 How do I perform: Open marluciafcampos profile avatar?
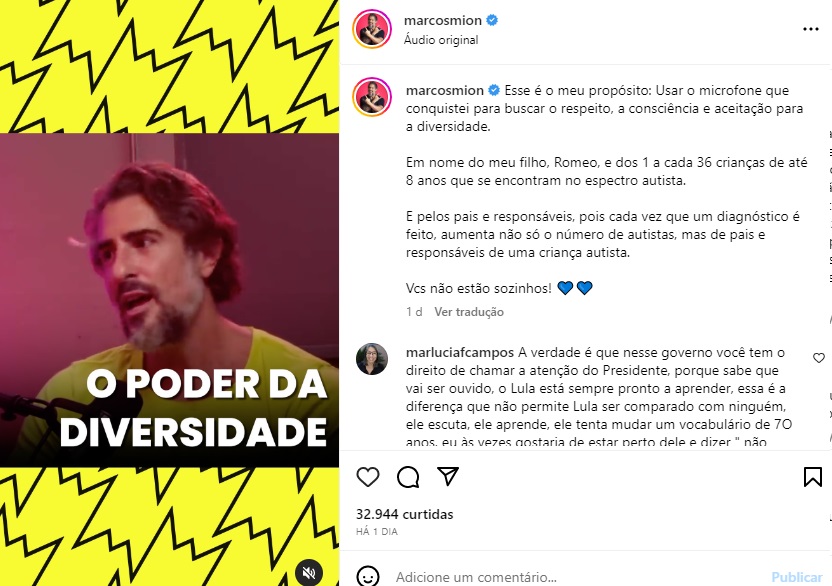click(x=371, y=359)
